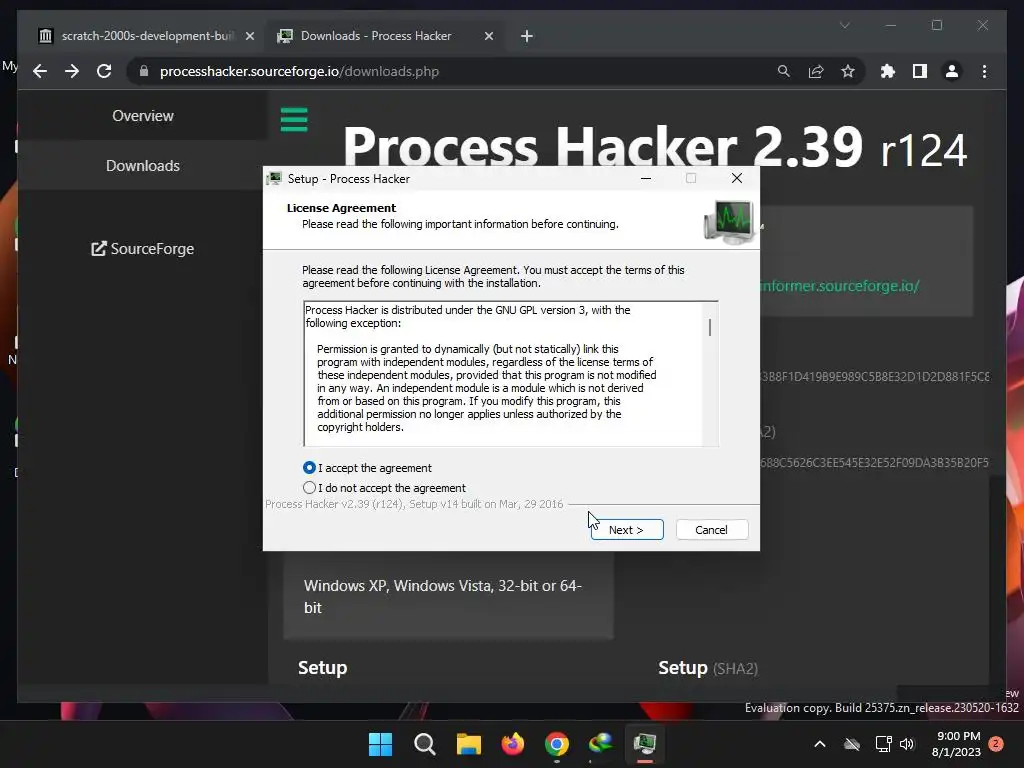Image resolution: width=1024 pixels, height=768 pixels.
Task: Switch to Downloads - Process Hacker tab
Action: pyautogui.click(x=385, y=36)
